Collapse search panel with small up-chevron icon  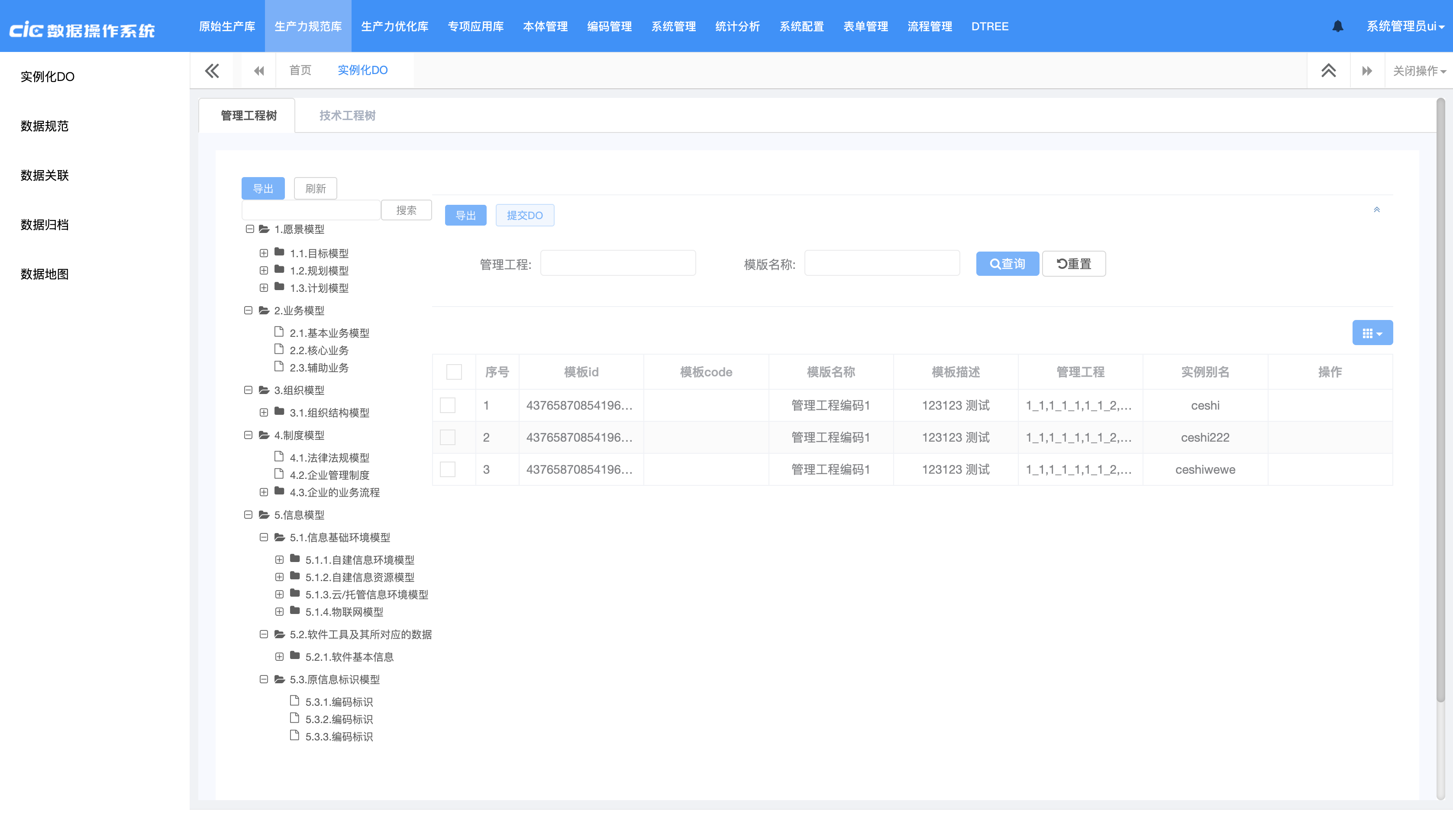click(x=1376, y=210)
